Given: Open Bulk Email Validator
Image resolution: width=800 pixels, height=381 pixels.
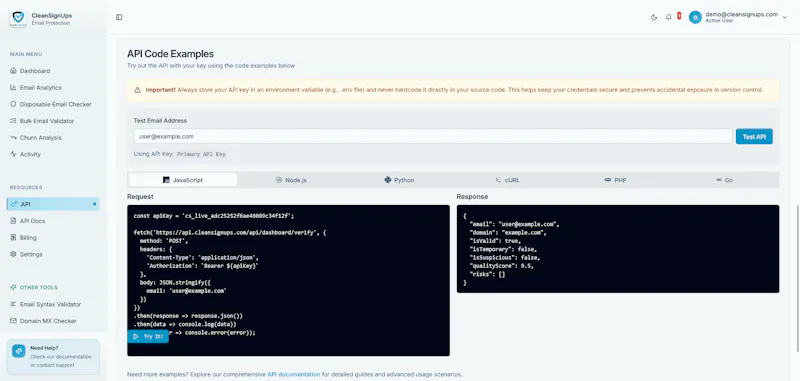Looking at the screenshot, I should pos(53,121).
